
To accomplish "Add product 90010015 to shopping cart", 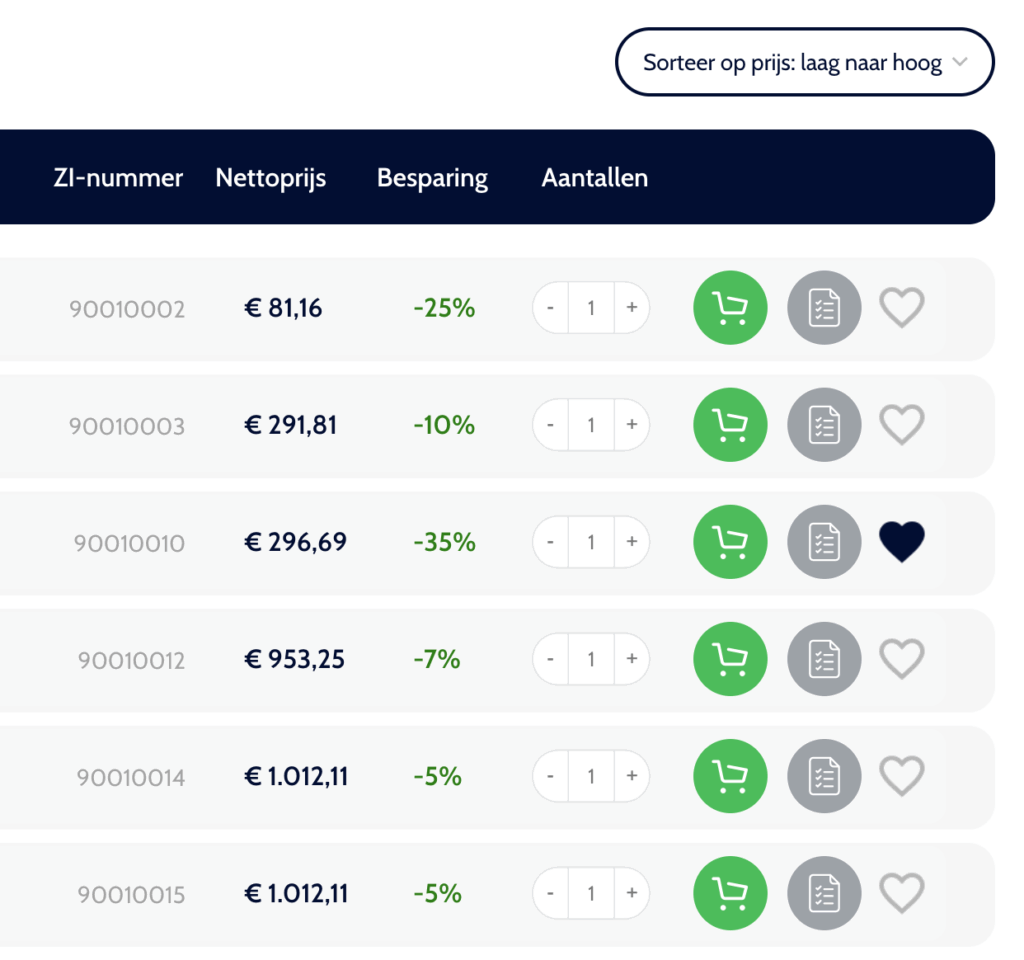I will click(730, 893).
